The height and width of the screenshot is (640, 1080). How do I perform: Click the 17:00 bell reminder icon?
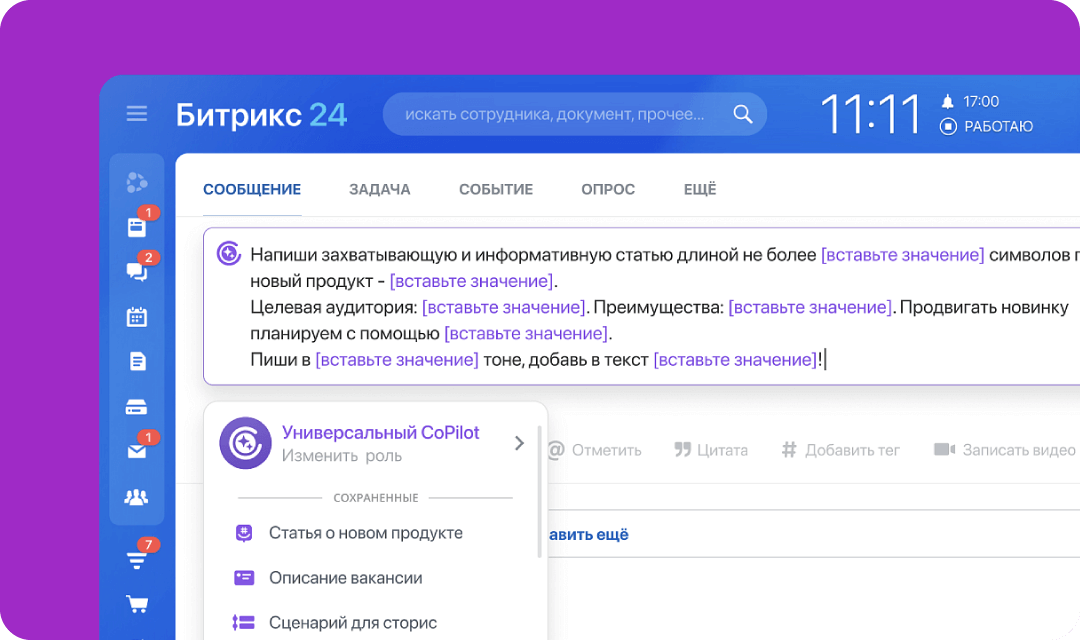pos(948,102)
